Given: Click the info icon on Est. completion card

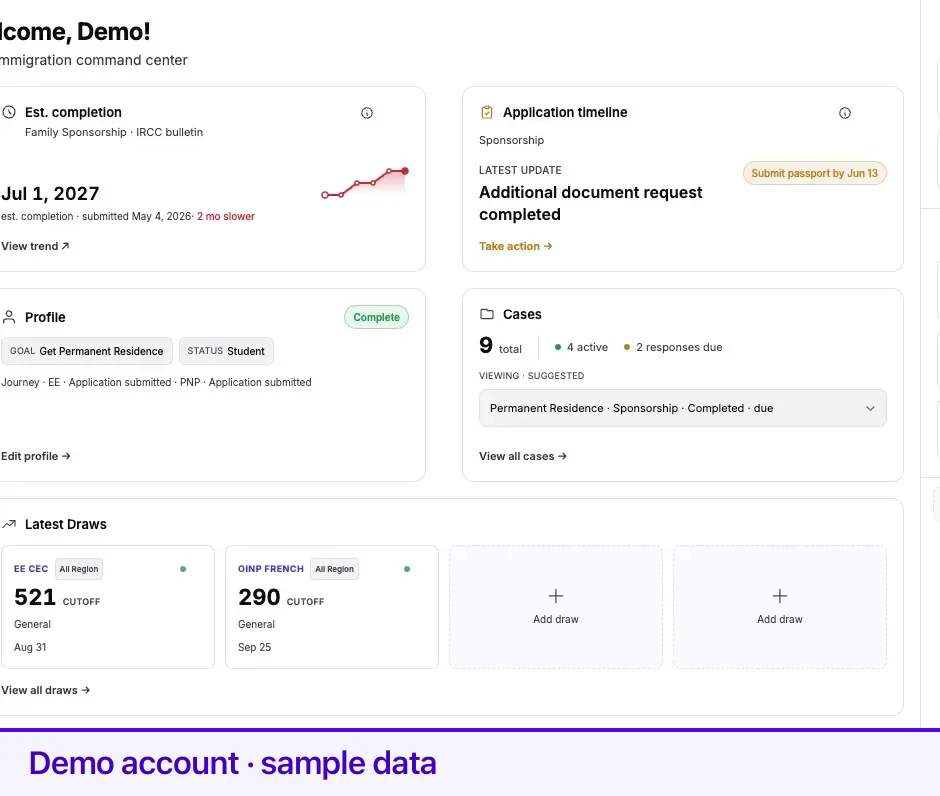Looking at the screenshot, I should point(367,113).
